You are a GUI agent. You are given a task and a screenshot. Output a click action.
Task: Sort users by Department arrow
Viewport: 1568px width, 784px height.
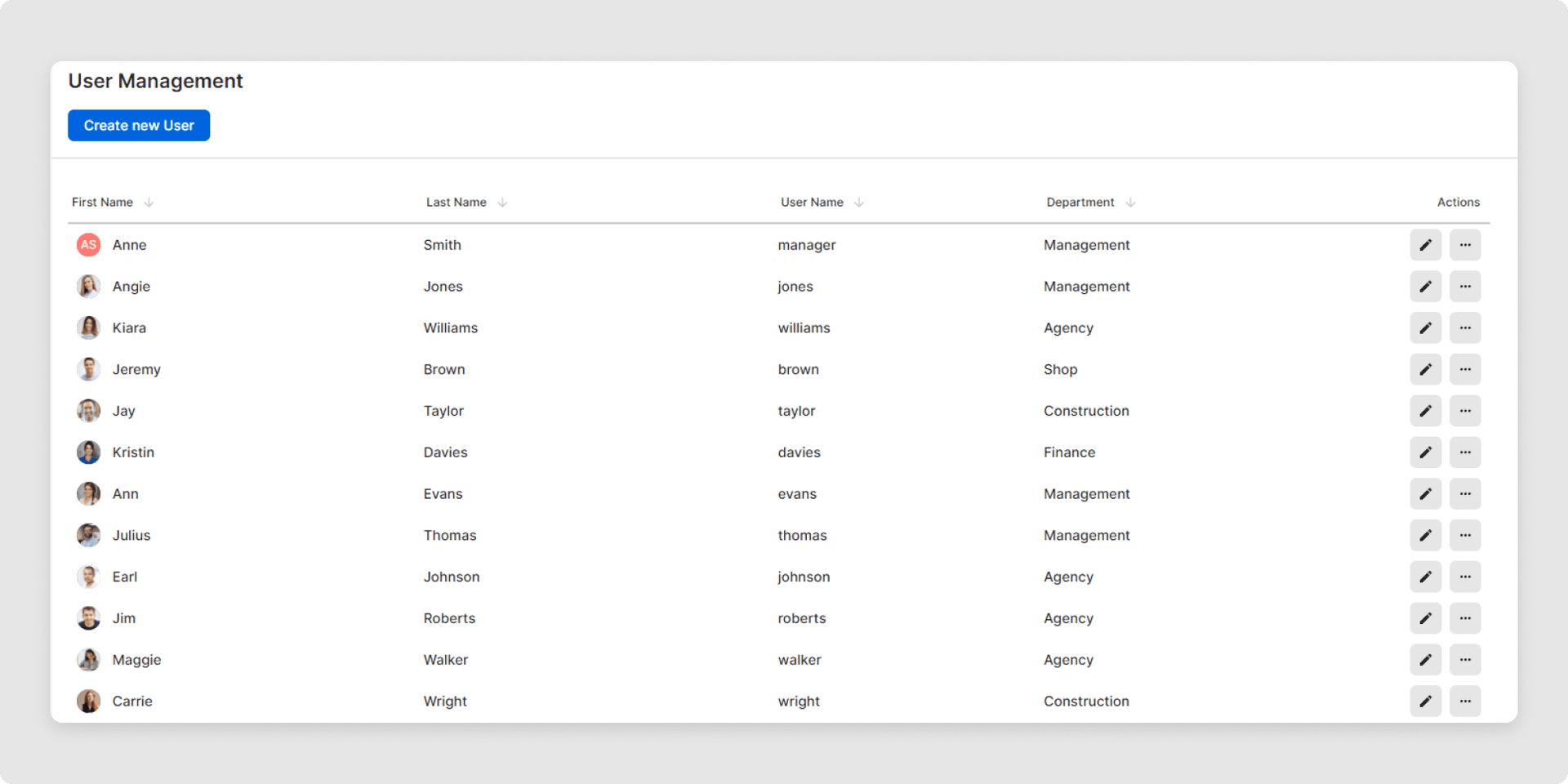[x=1130, y=203]
